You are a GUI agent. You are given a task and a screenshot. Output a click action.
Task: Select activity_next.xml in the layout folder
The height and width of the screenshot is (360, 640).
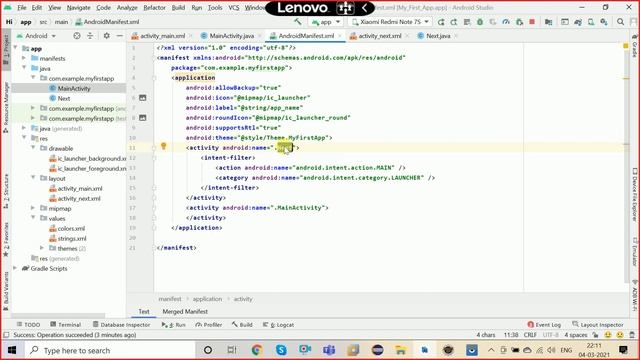(79, 198)
